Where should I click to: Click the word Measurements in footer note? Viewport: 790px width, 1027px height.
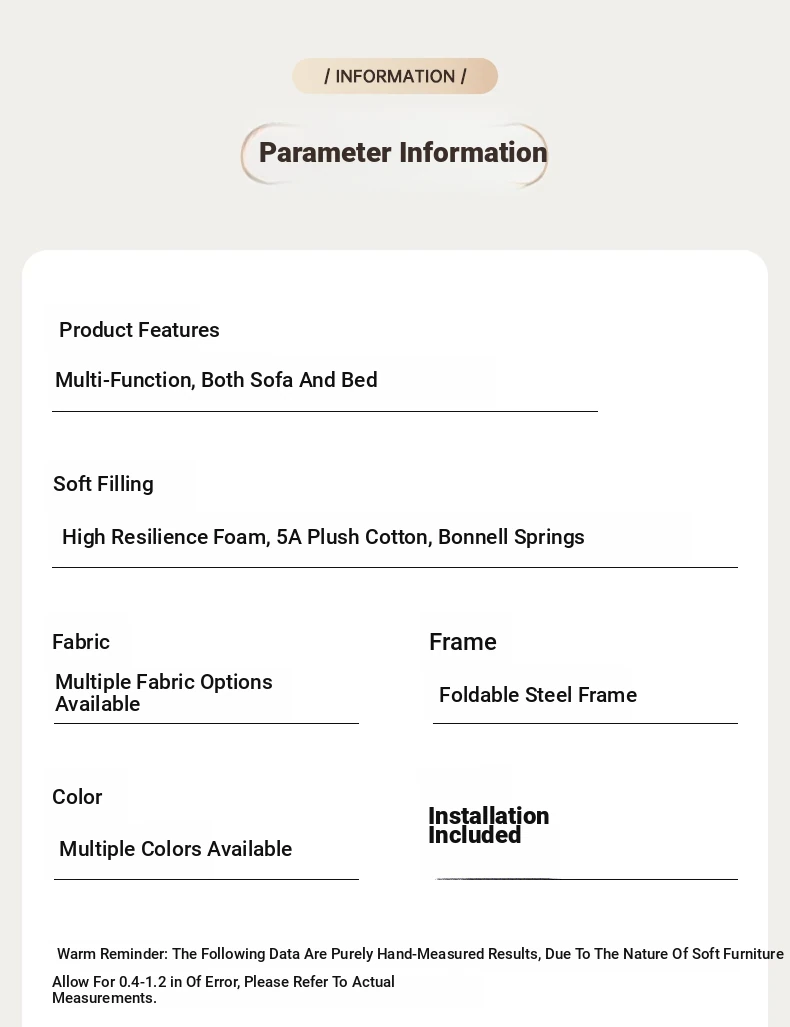(x=104, y=998)
